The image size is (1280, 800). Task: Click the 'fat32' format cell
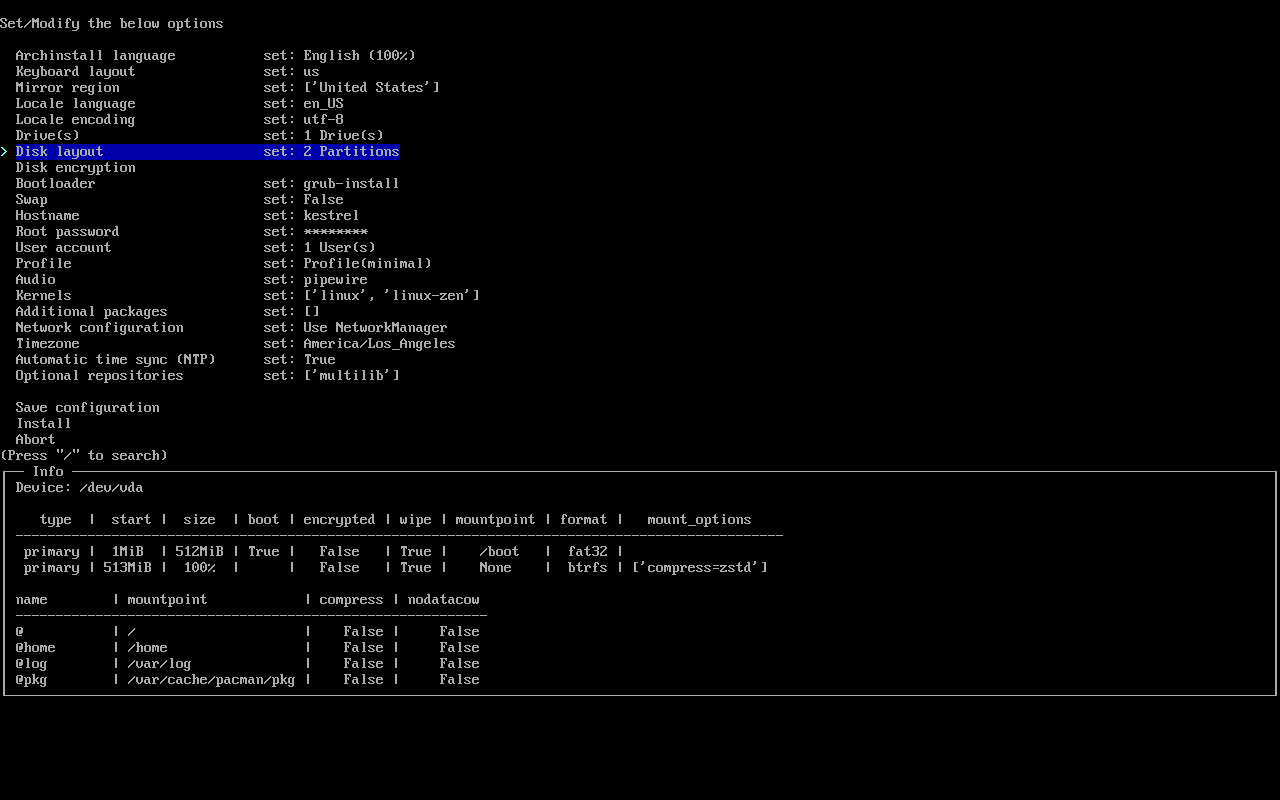588,552
